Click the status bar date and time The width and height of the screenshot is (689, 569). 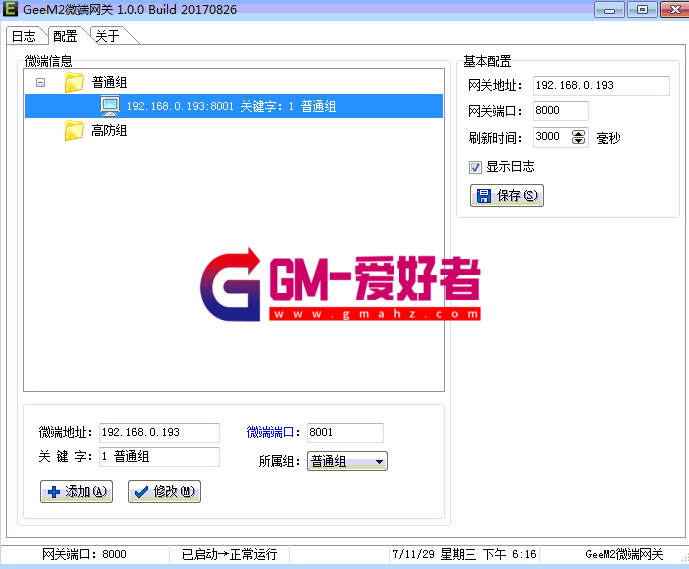(x=464, y=555)
